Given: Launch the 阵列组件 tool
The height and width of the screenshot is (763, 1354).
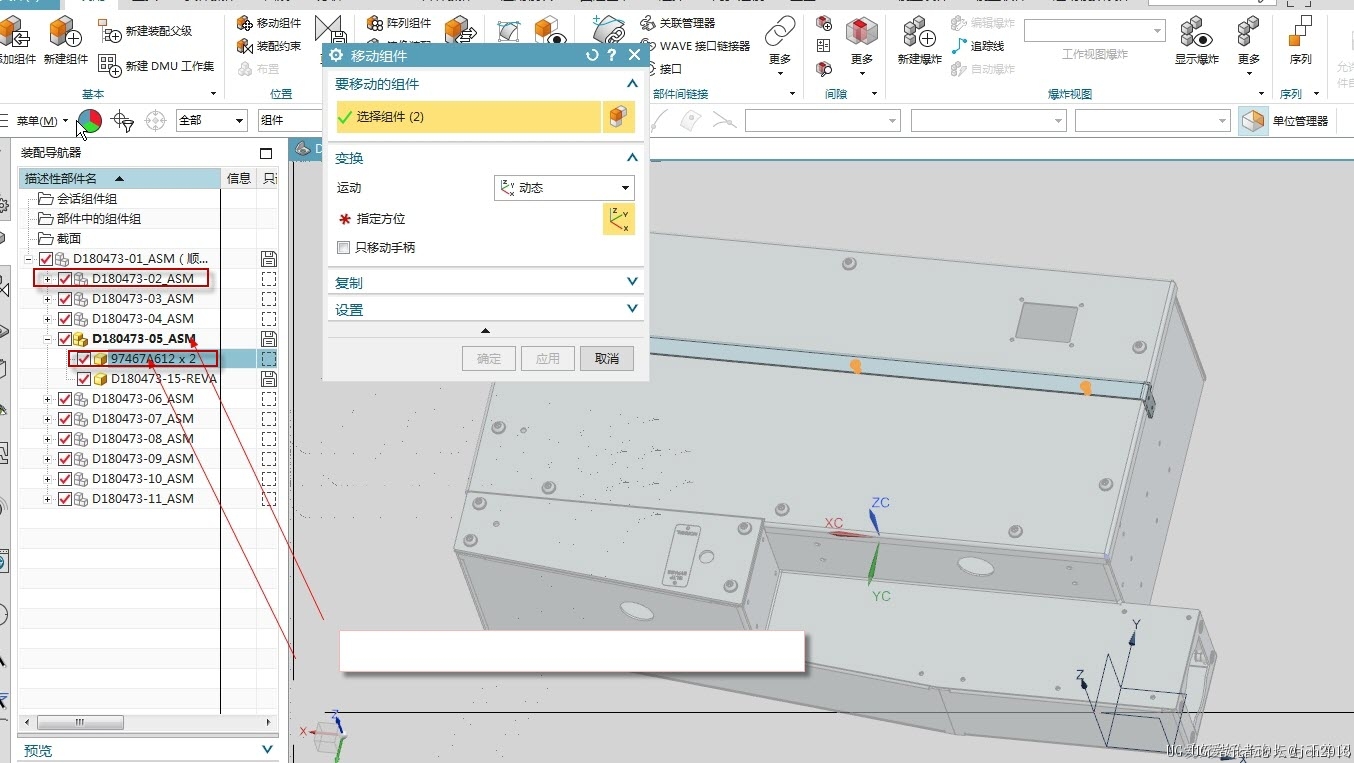Looking at the screenshot, I should 399,23.
